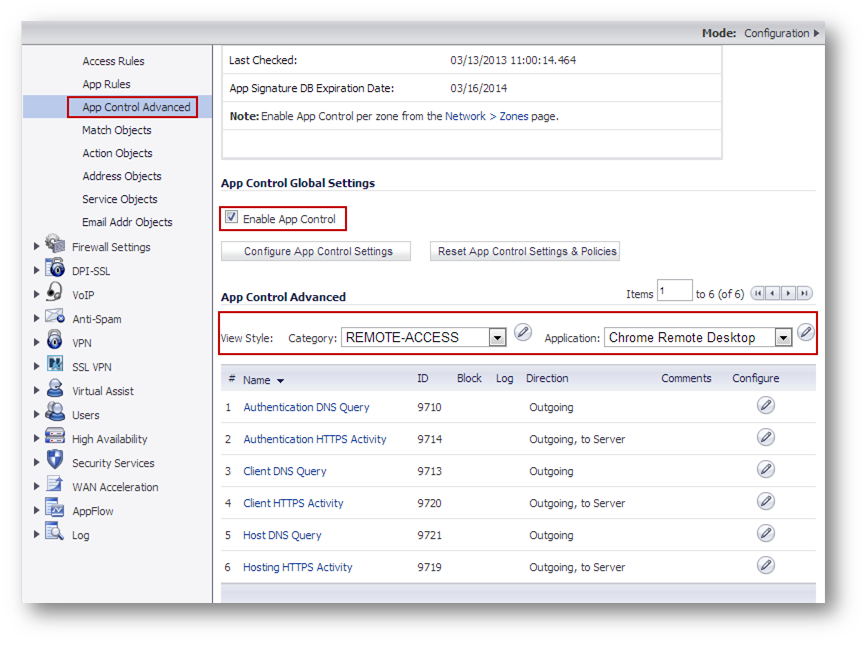Click Configure App Control Settings button

[x=318, y=251]
